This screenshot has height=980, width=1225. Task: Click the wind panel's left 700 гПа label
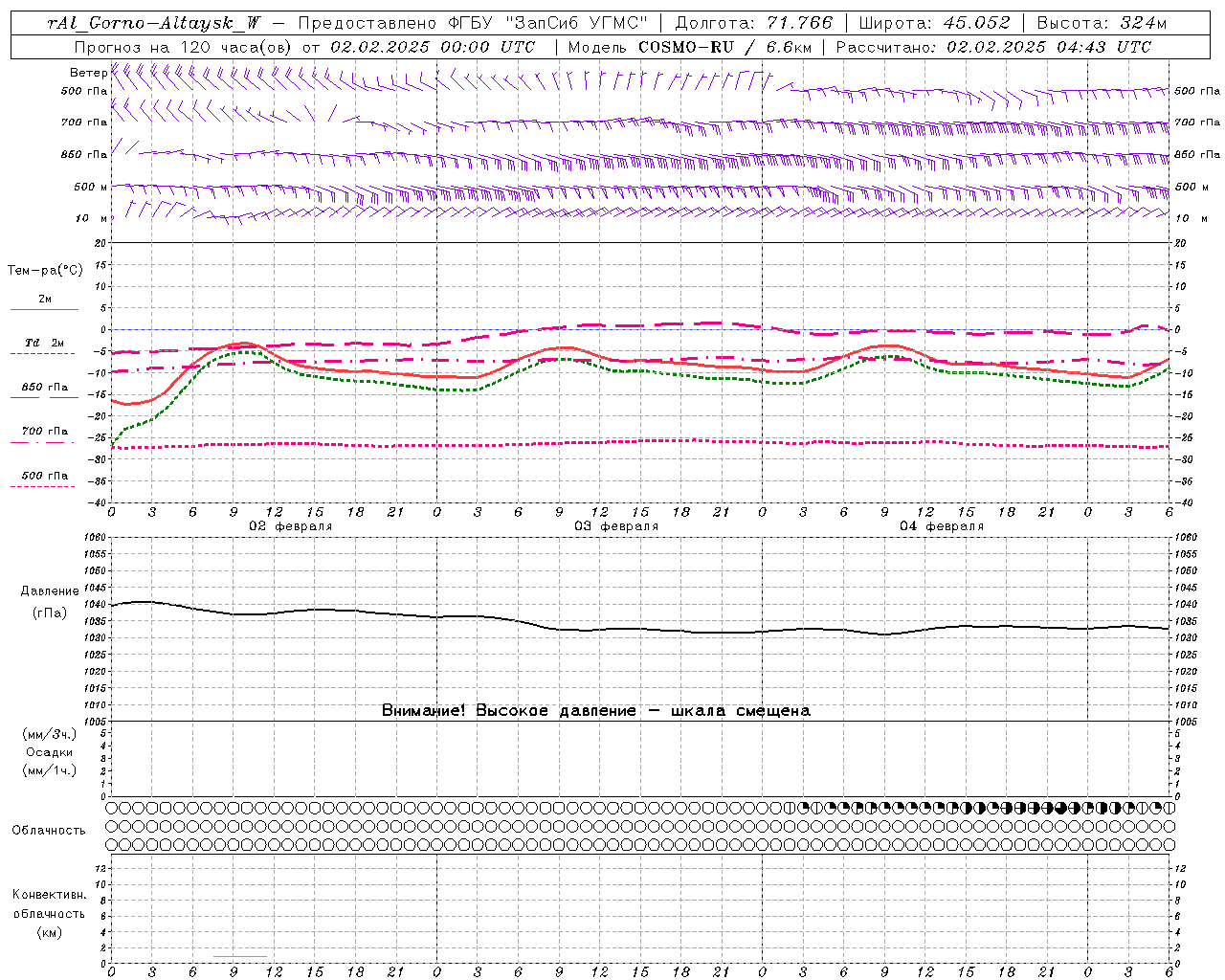click(84, 122)
